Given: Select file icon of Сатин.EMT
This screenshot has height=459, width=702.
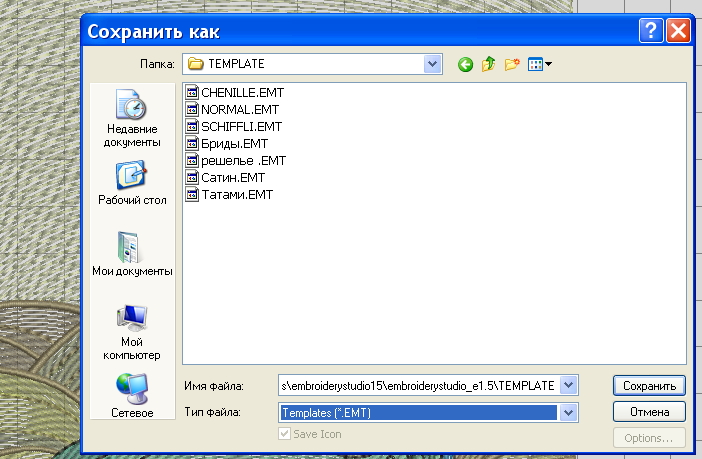Looking at the screenshot, I should point(192,177).
